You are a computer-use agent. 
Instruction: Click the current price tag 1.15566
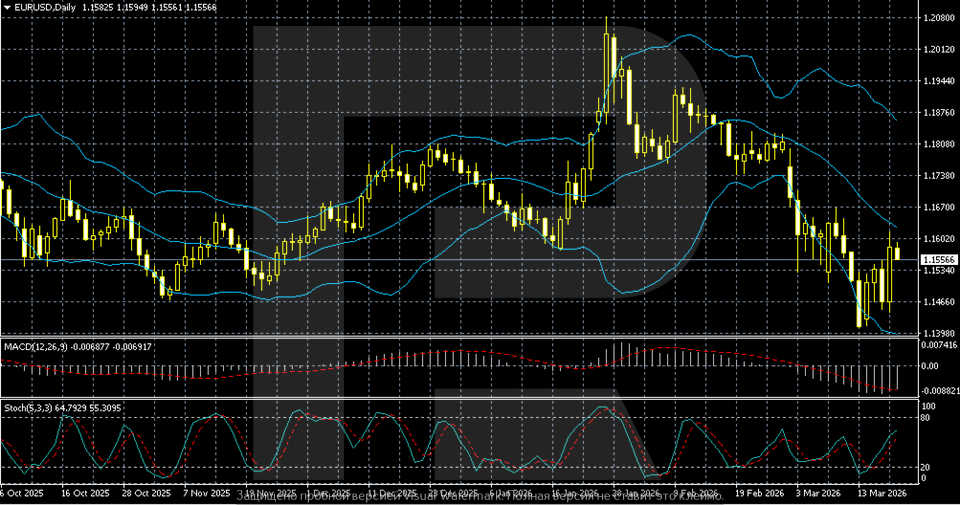coord(937,259)
